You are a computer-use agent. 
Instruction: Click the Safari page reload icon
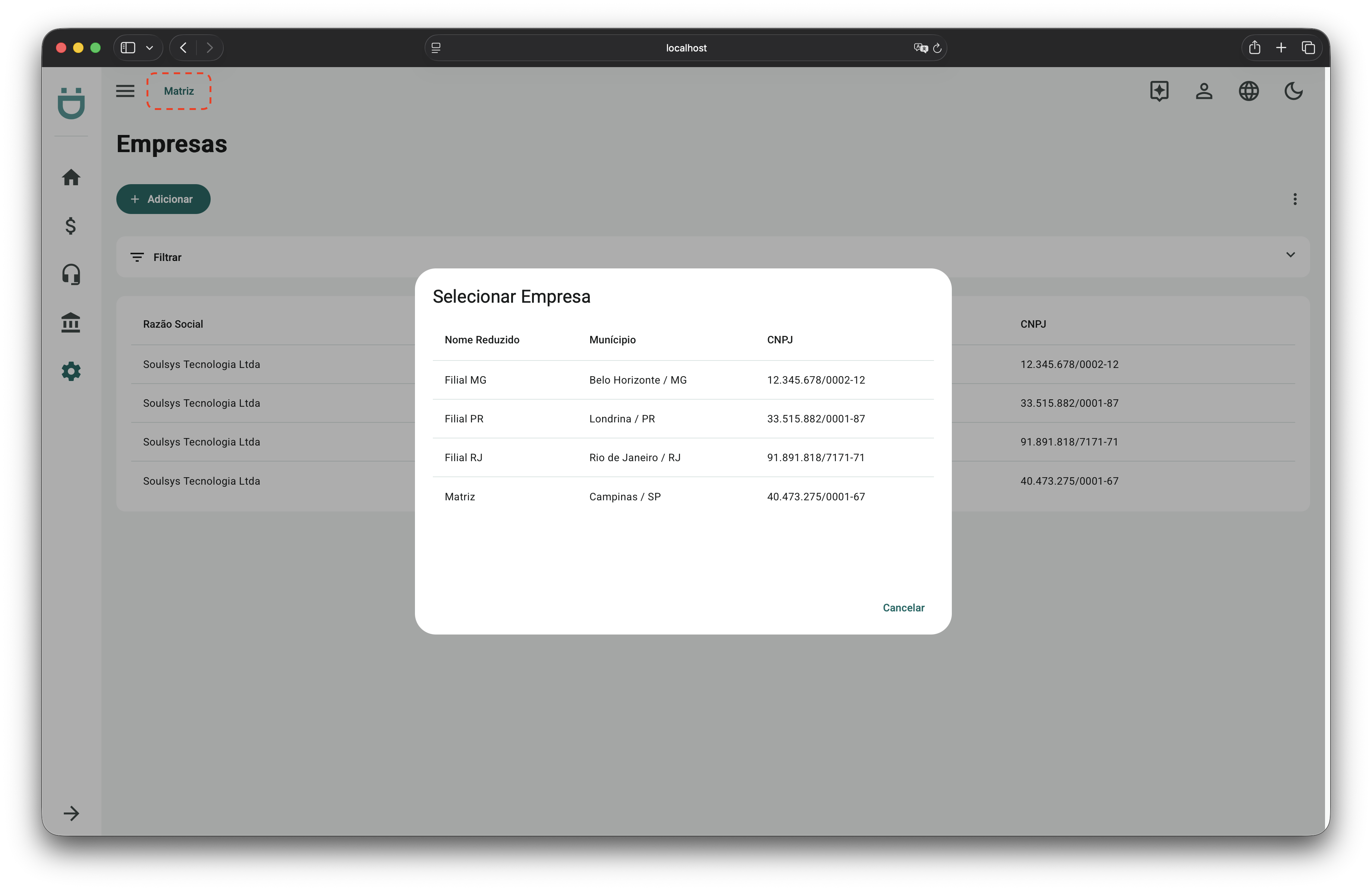[x=937, y=48]
